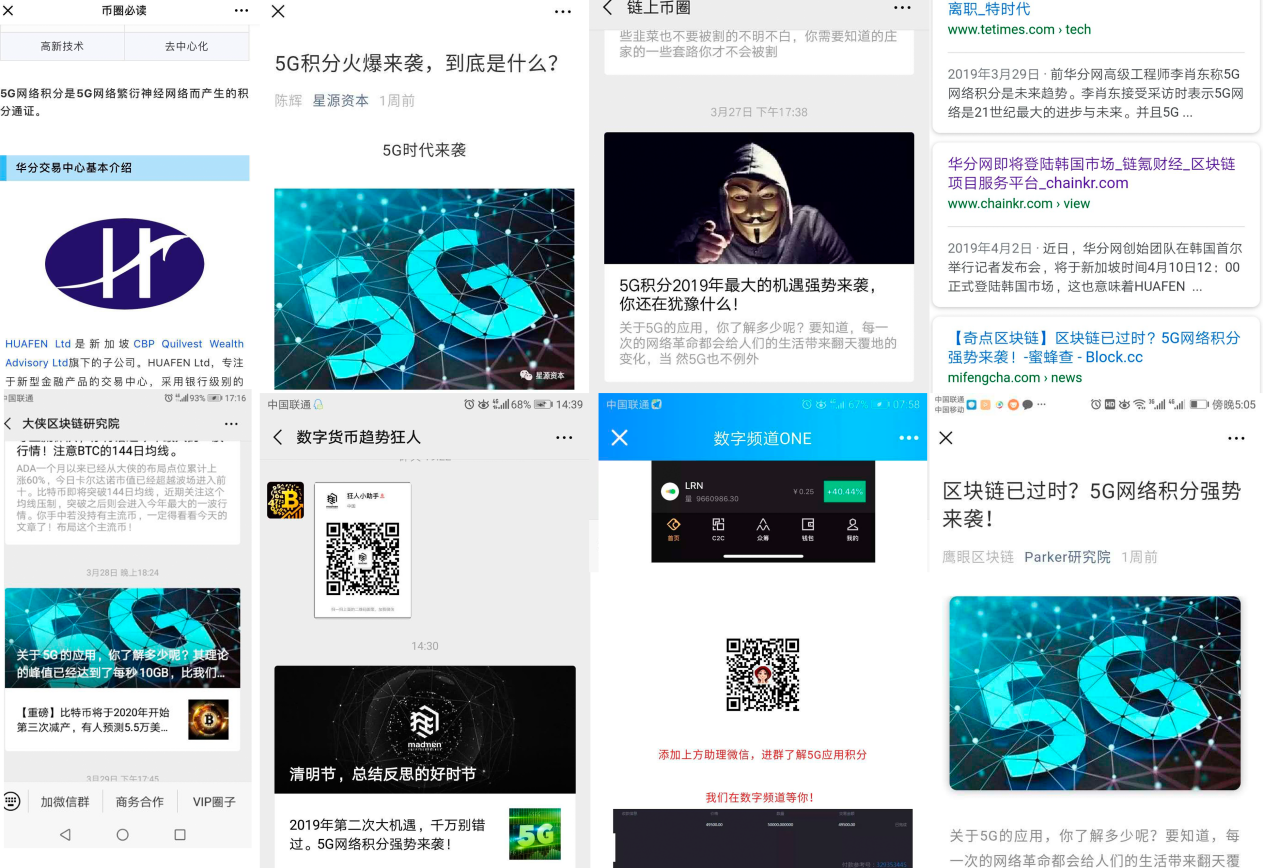
Task: Open the more menu in 数字货币趋势狂人
Action: (x=564, y=437)
